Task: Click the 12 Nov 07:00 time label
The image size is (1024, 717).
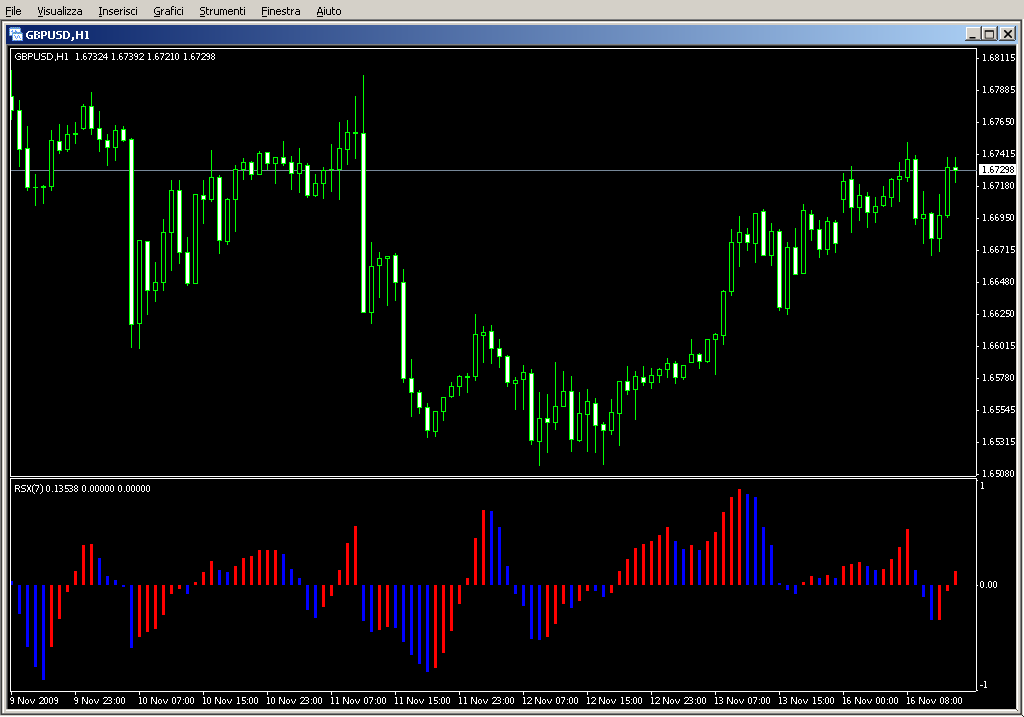Action: (x=550, y=701)
